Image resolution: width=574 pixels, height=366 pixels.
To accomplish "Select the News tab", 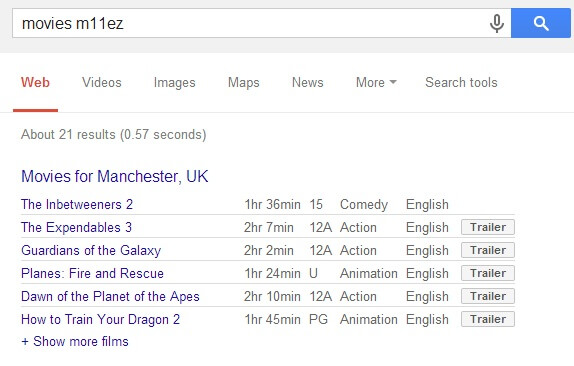I will coord(308,82).
